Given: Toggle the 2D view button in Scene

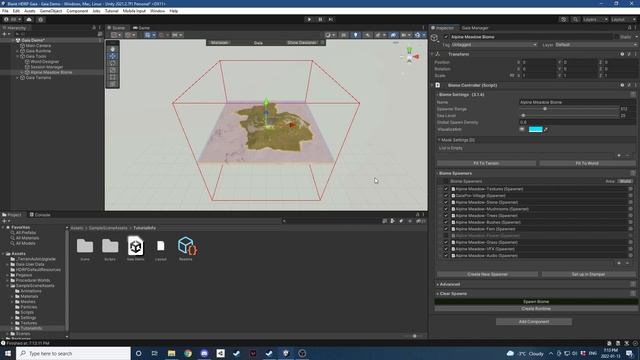Looking at the screenshot, I should [344, 35].
